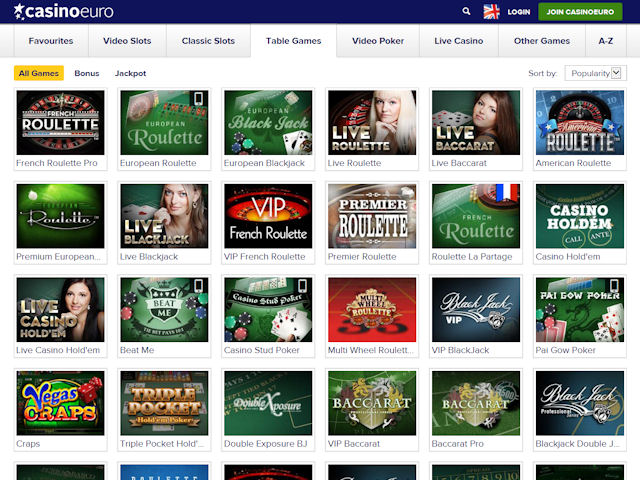Screen dimensions: 640x480
Task: Click the "Baccarat Pro" title text
Action: [458, 444]
